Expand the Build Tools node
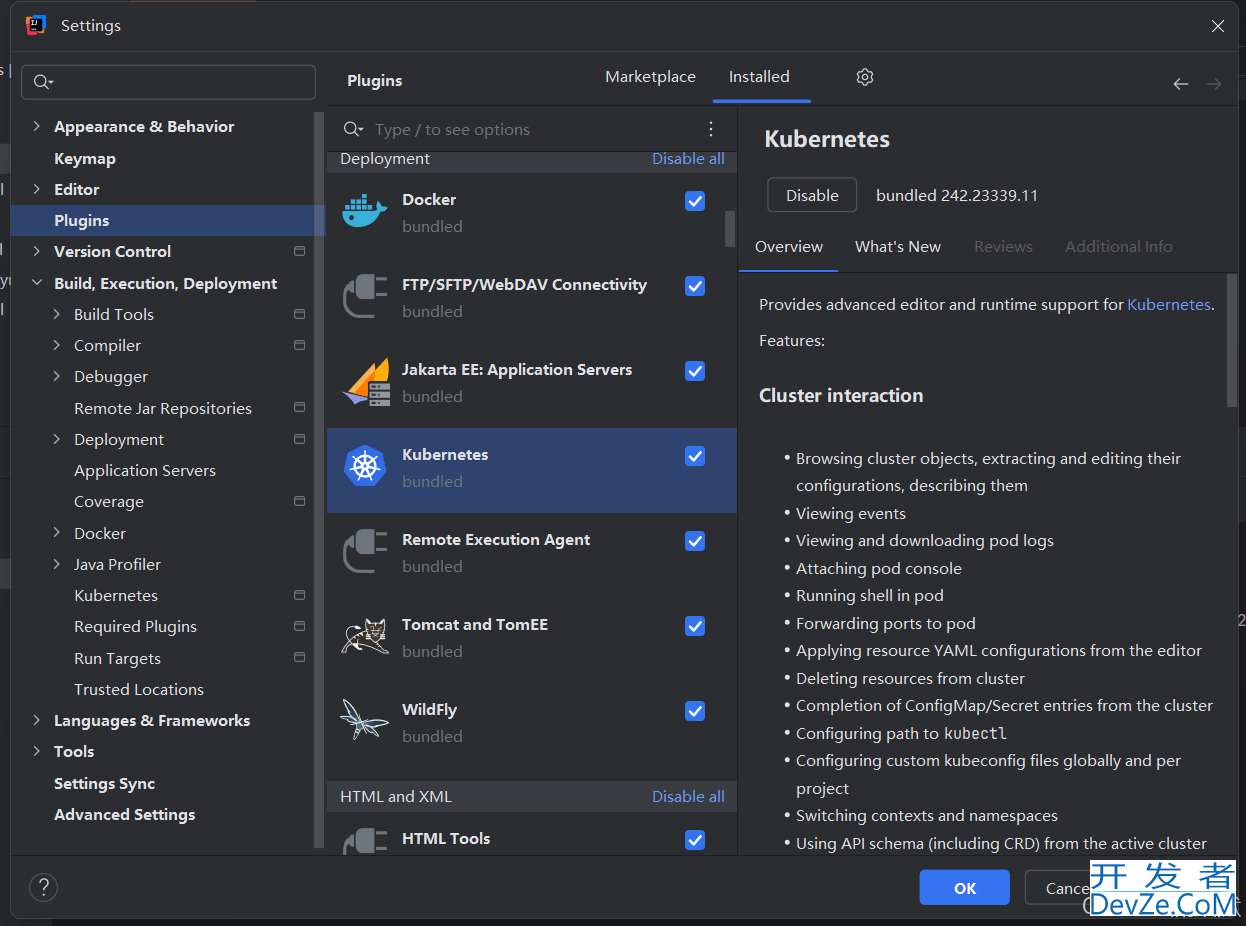Image resolution: width=1246 pixels, height=926 pixels. (57, 314)
